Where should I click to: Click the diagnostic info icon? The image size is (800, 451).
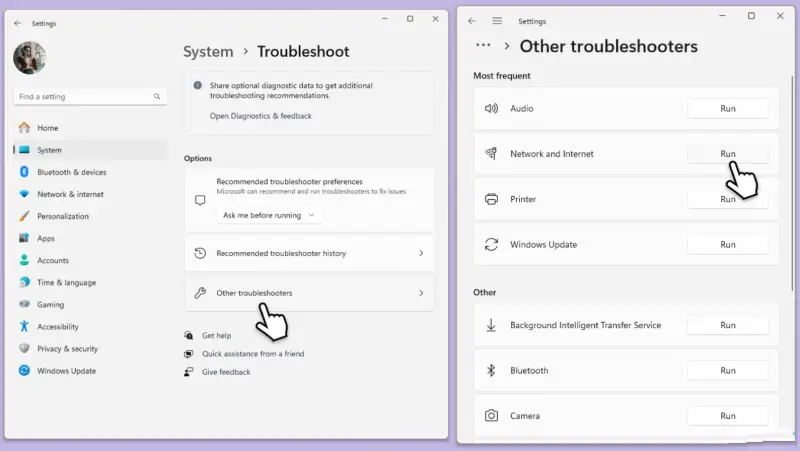coord(197,85)
